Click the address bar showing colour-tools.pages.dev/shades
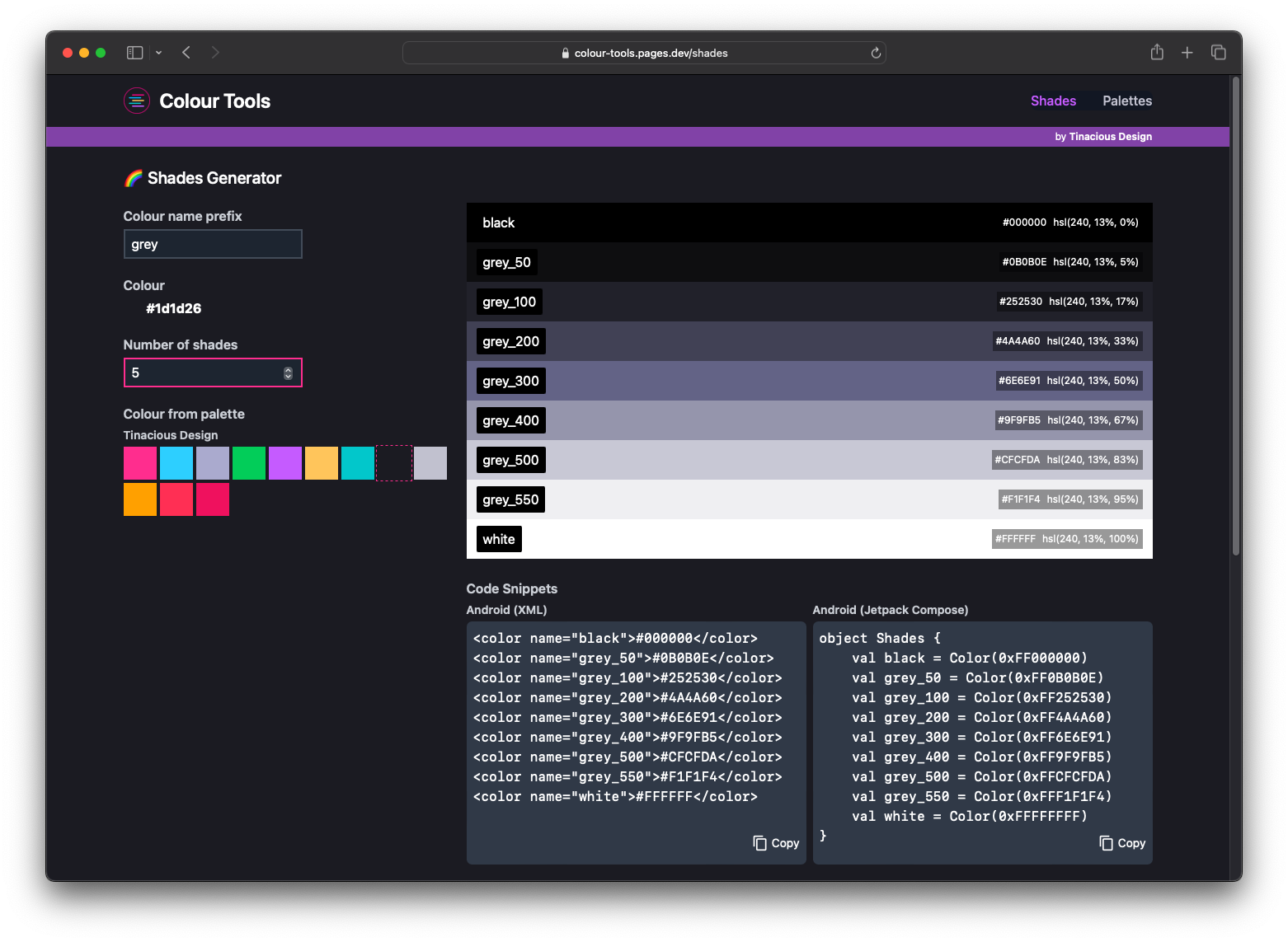The image size is (1288, 942). pos(644,53)
